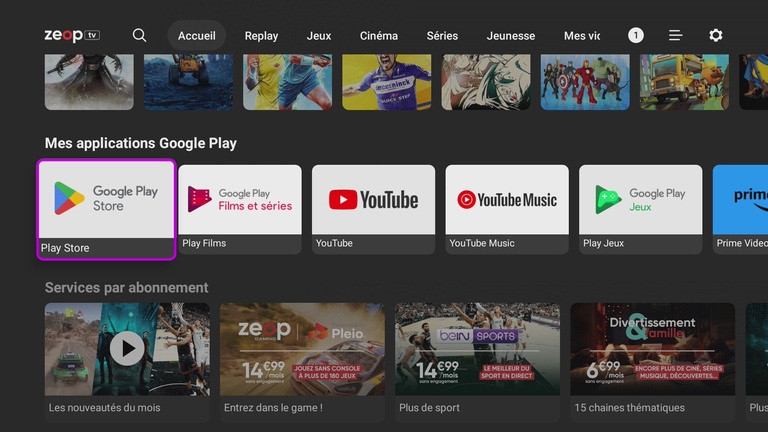Click the Mes applications Google Play heading

coord(141,143)
